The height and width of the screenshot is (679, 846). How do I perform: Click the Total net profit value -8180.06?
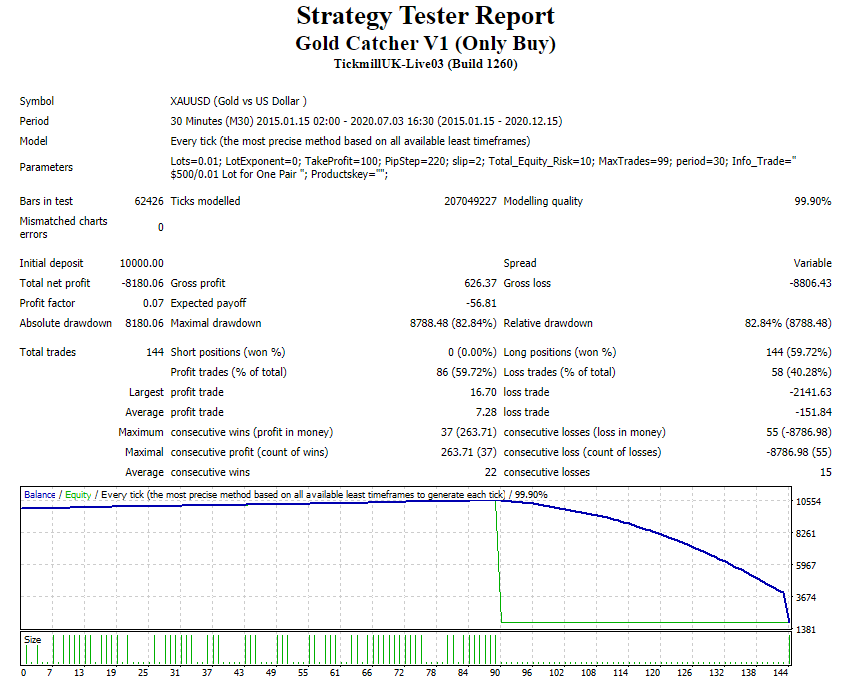tap(142, 283)
